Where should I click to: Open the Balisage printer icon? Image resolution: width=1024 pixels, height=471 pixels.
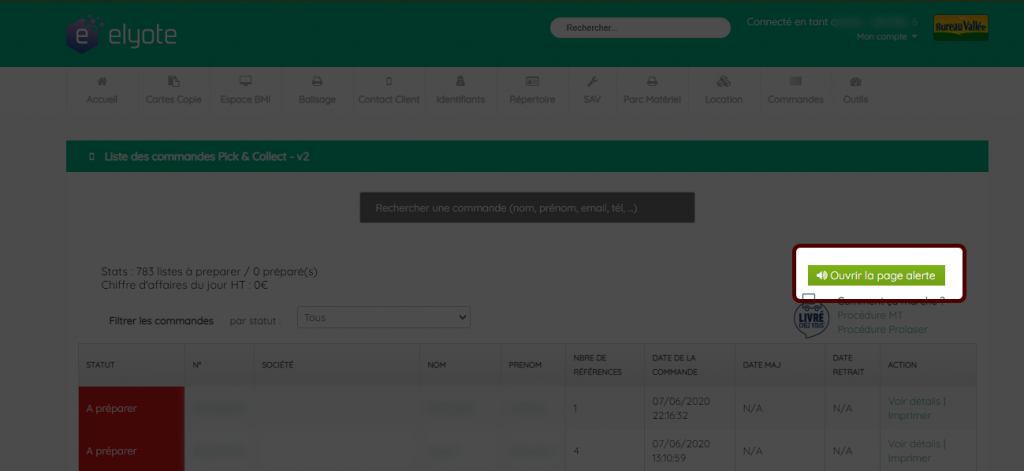click(x=317, y=82)
